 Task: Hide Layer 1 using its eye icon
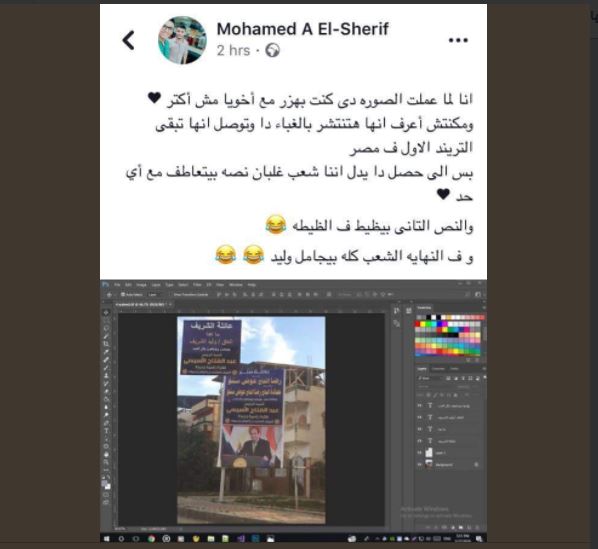[420, 453]
